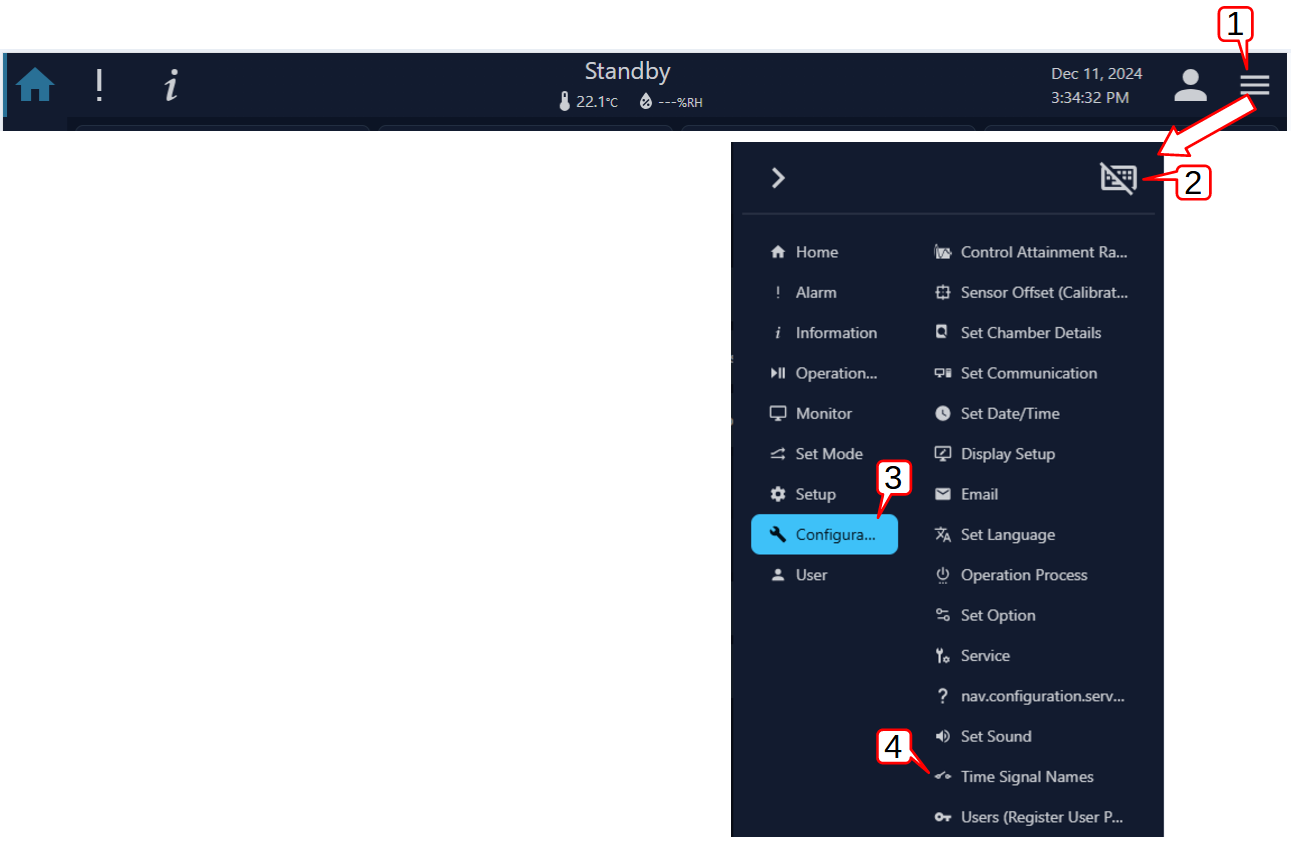Click the envelope icon beside Email
Image resolution: width=1298 pixels, height=843 pixels.
[x=942, y=494]
